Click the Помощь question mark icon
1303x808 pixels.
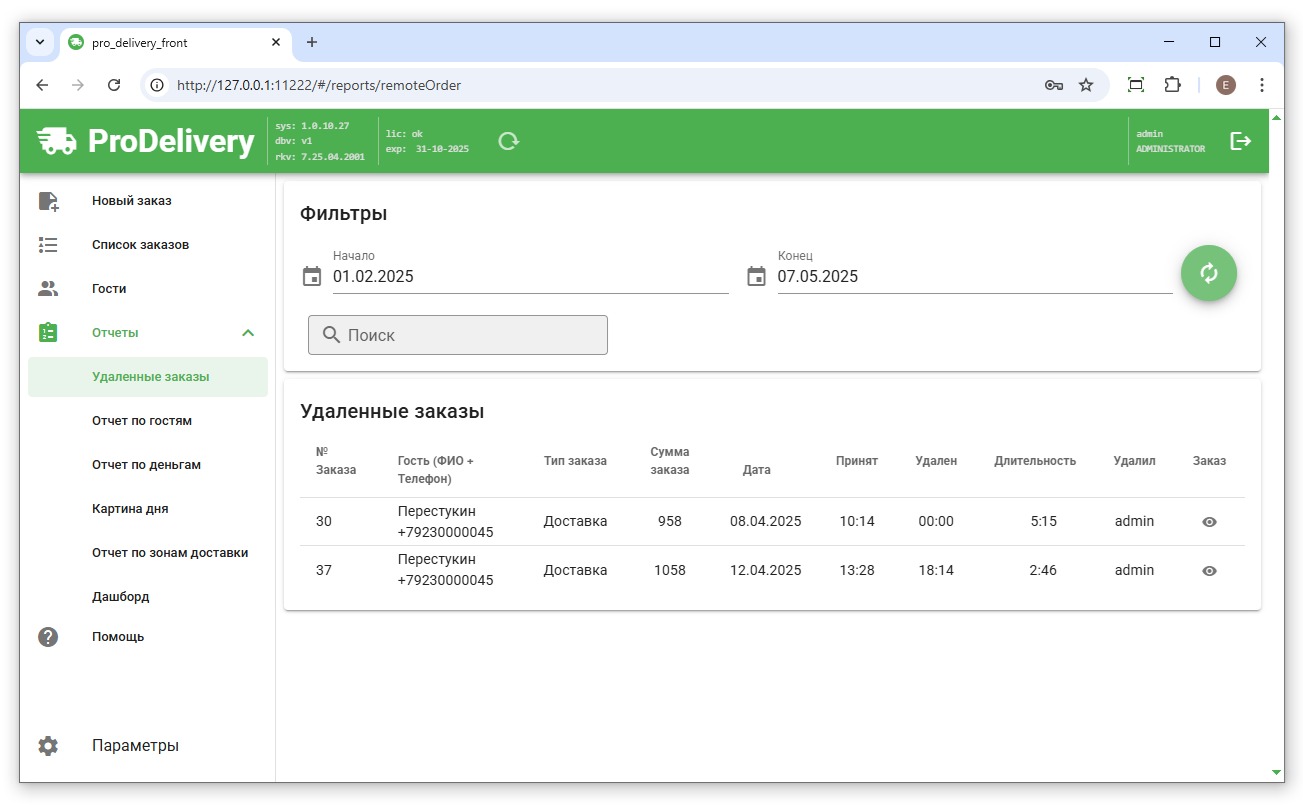48,637
